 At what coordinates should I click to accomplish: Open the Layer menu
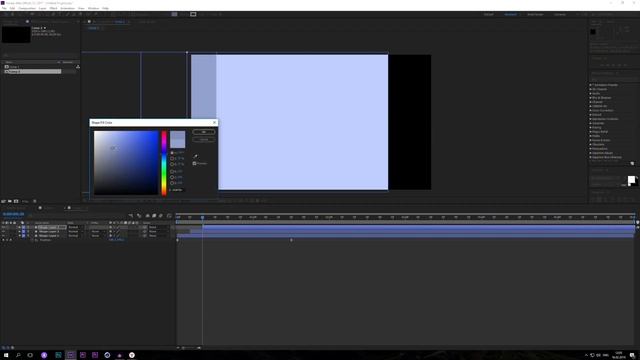(42, 8)
